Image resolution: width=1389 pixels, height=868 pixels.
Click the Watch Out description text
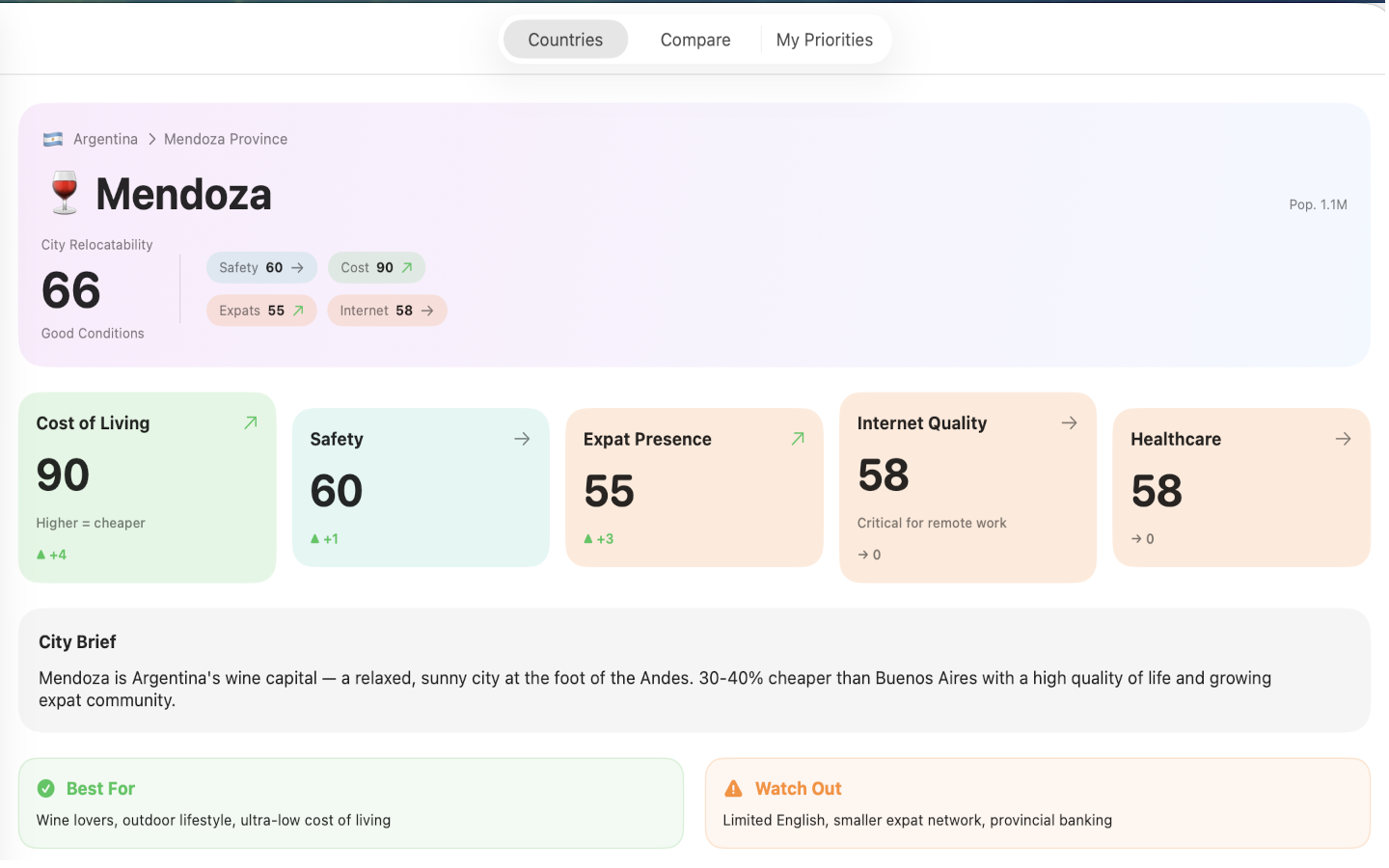(x=917, y=821)
